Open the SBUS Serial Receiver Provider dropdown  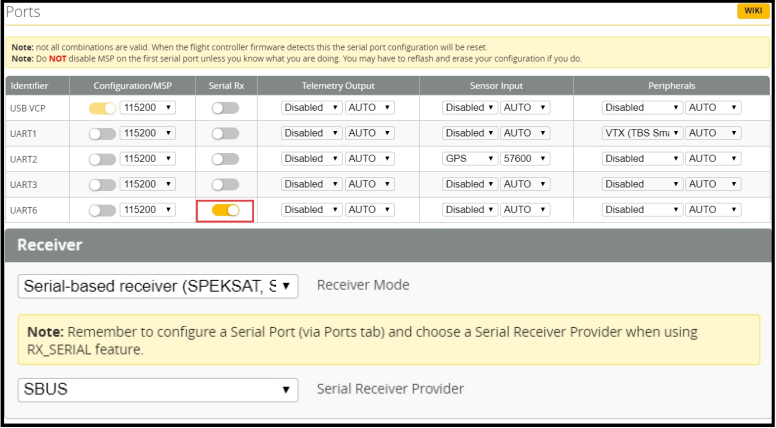point(158,389)
